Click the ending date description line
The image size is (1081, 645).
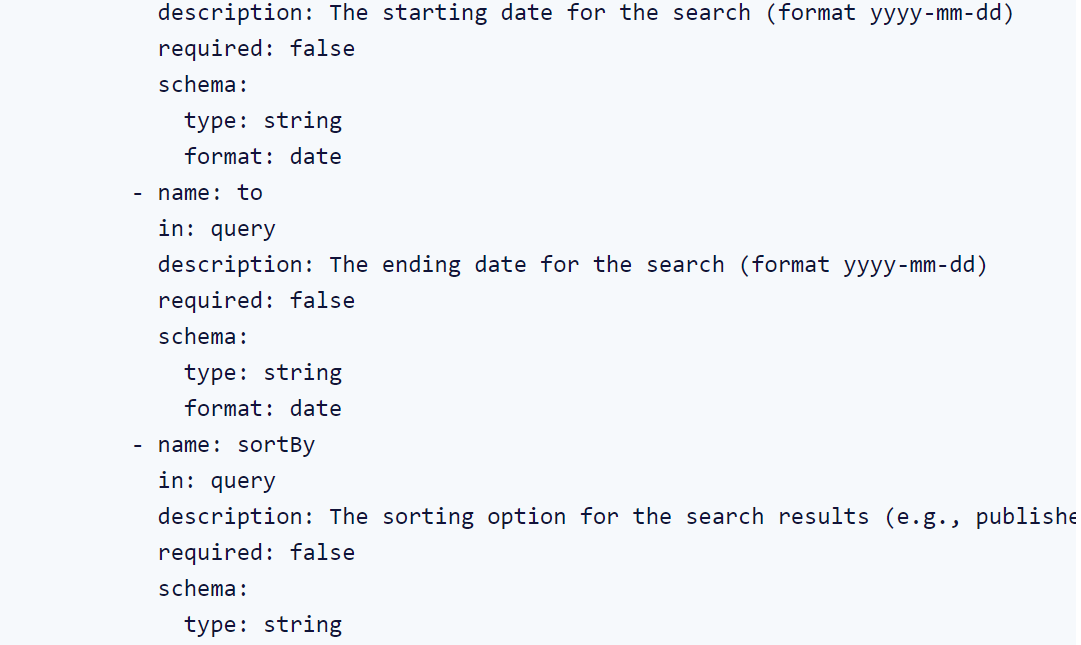tap(572, 265)
